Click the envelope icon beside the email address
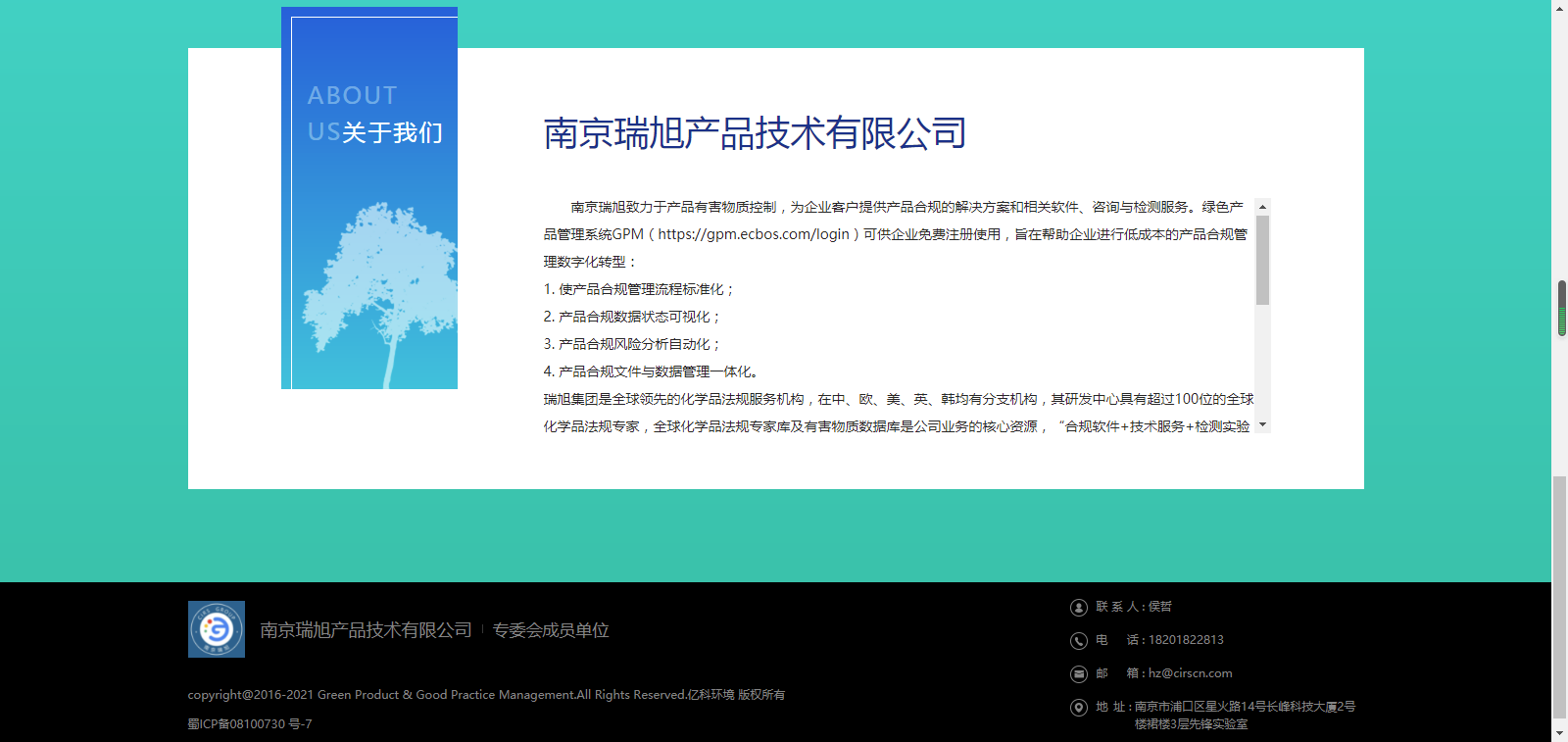Viewport: 1568px width, 742px height. point(1078,674)
